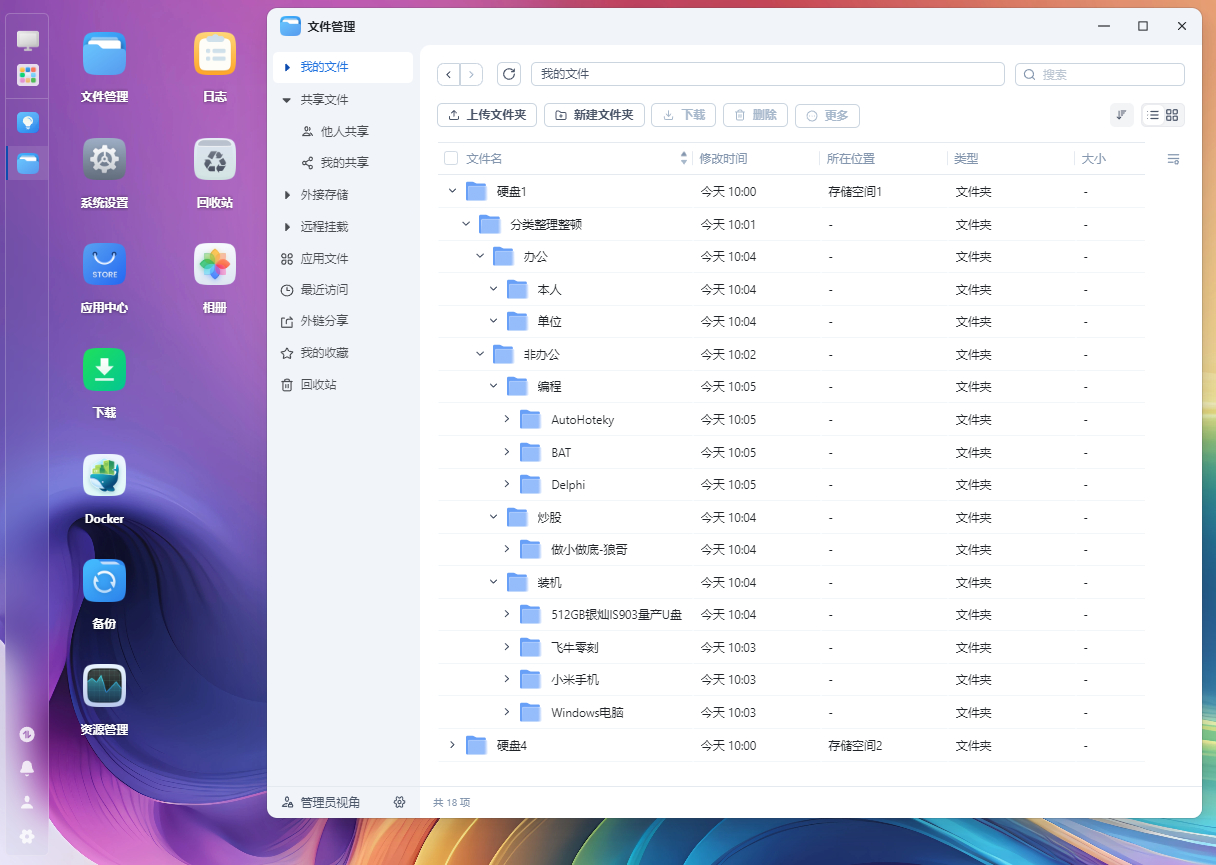Collapse the 装机 folder
The height and width of the screenshot is (865, 1216).
[x=493, y=582]
